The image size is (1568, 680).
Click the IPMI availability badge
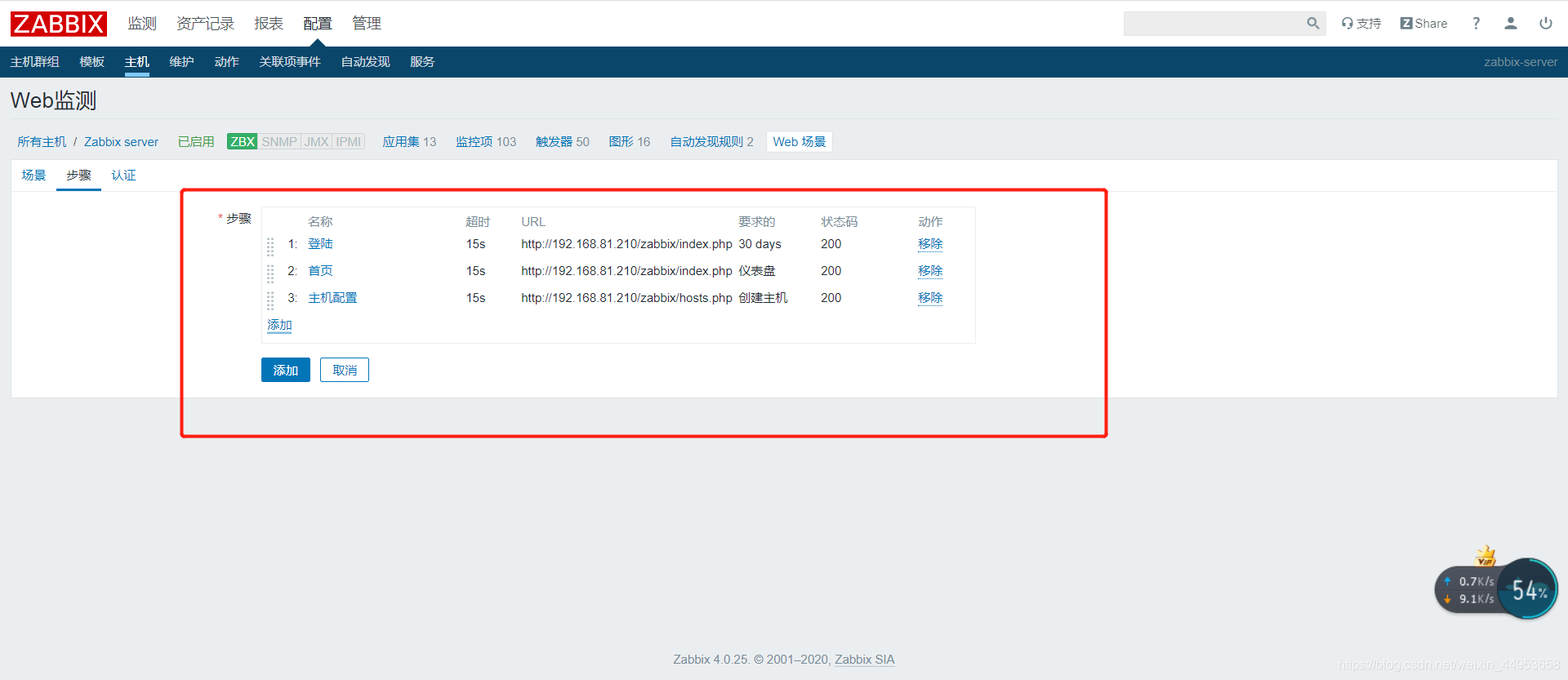click(x=349, y=142)
